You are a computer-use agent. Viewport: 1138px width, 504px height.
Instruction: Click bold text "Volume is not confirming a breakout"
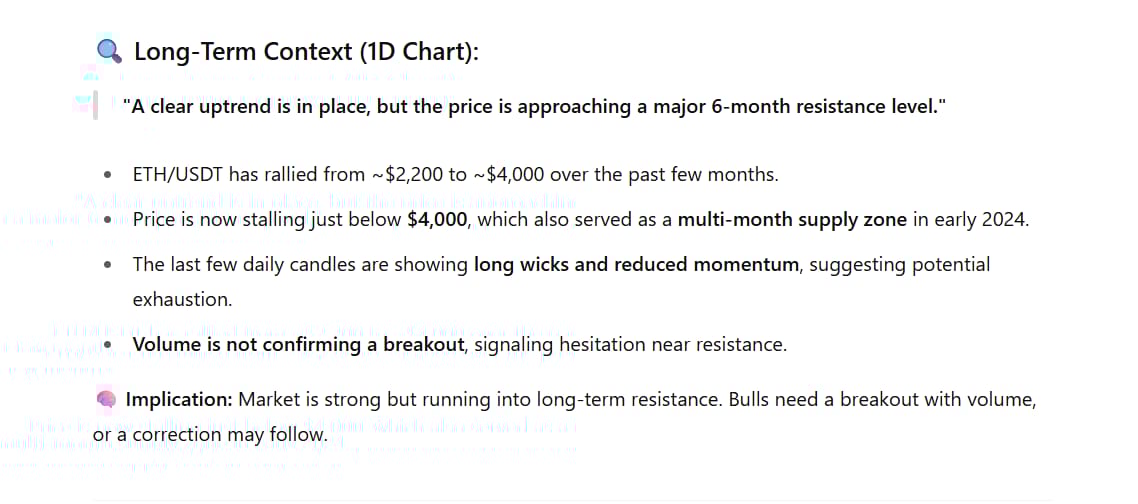click(299, 345)
